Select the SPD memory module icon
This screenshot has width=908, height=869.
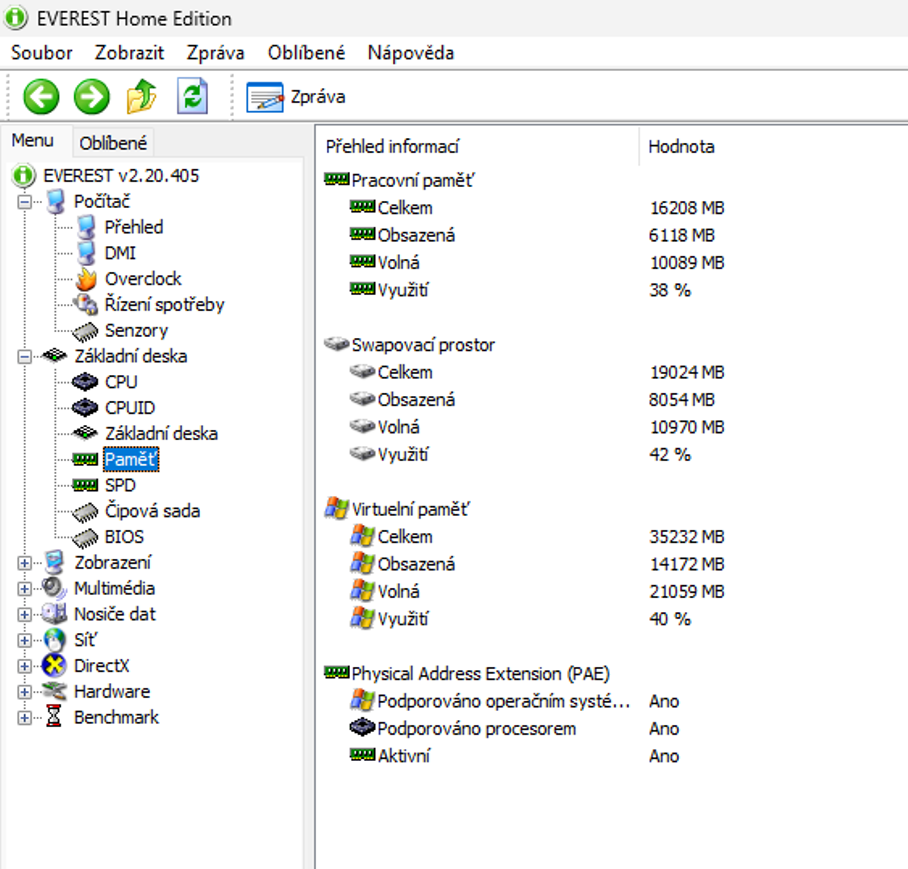tap(86, 485)
